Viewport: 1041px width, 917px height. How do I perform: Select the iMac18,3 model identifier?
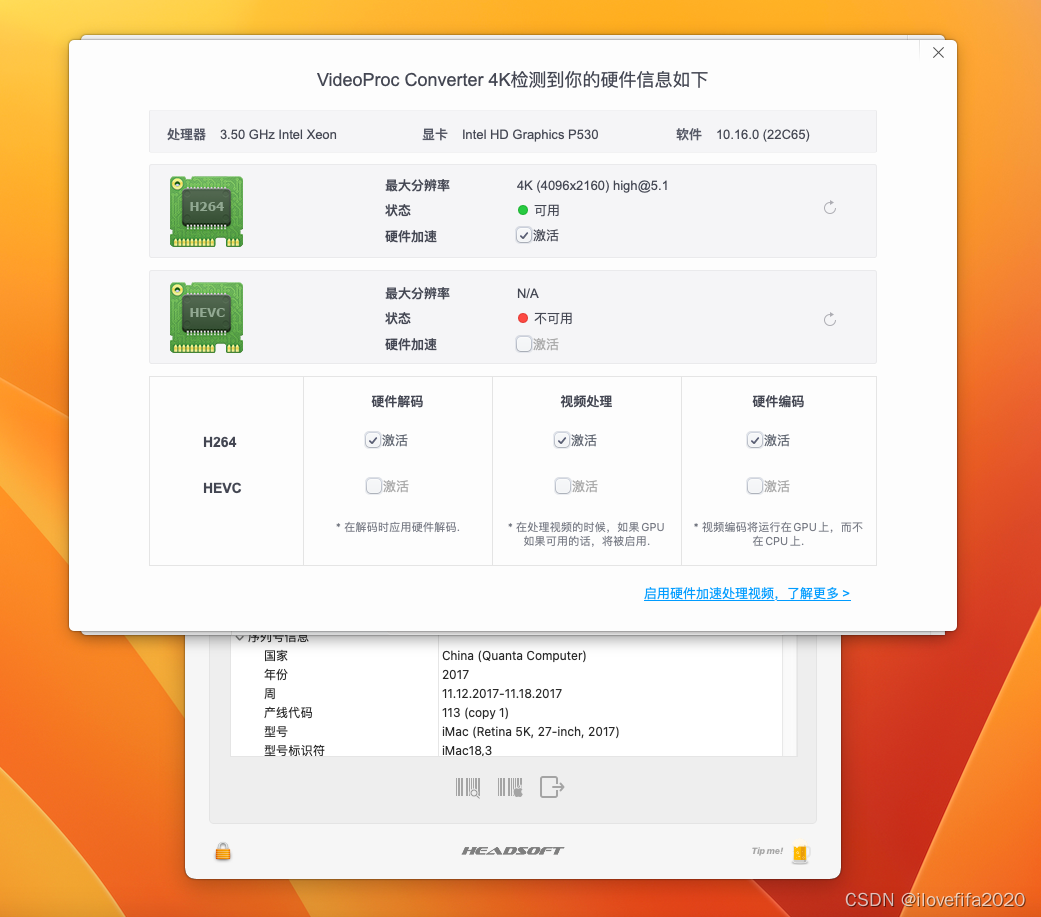(x=467, y=750)
